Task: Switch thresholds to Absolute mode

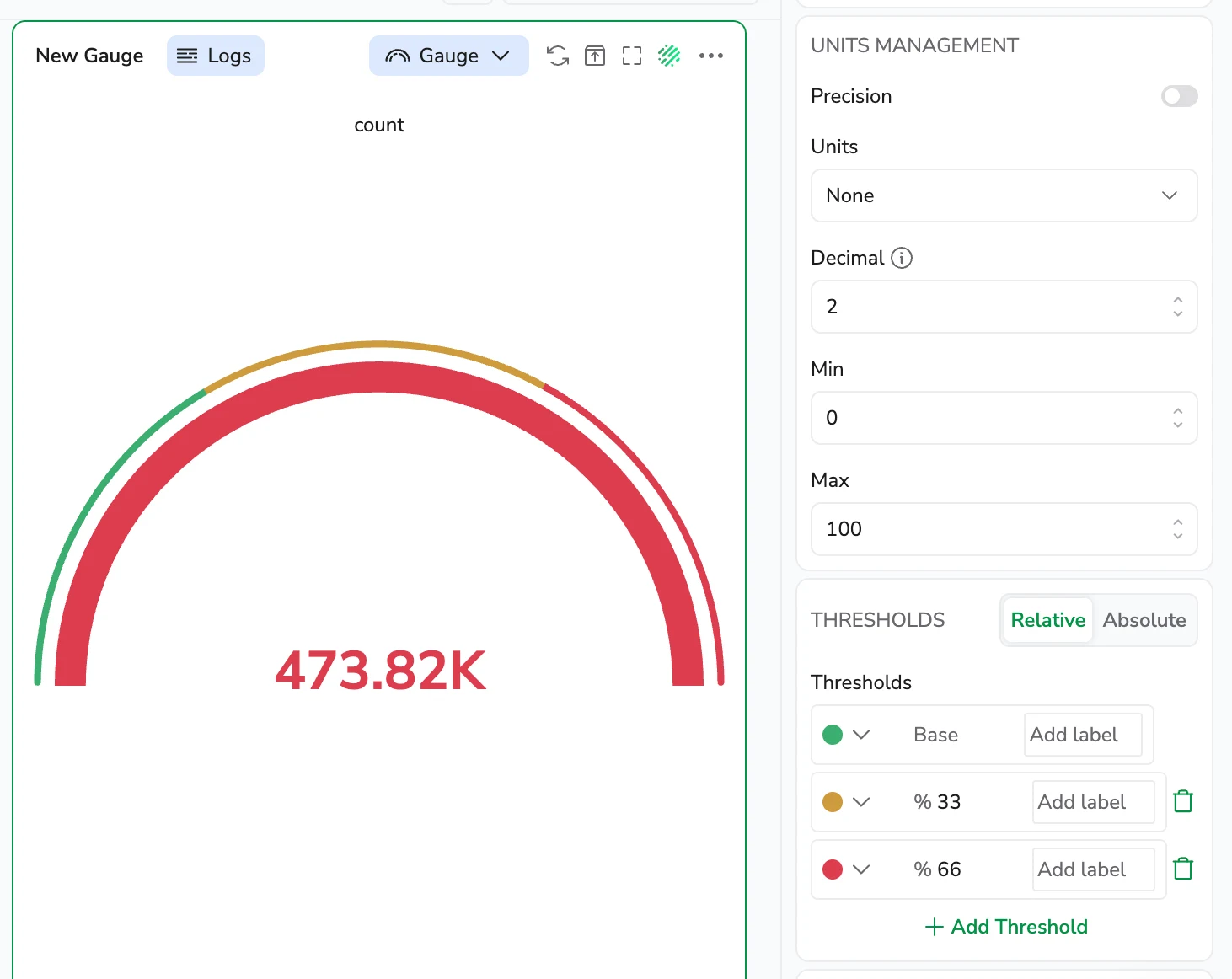Action: [x=1144, y=620]
